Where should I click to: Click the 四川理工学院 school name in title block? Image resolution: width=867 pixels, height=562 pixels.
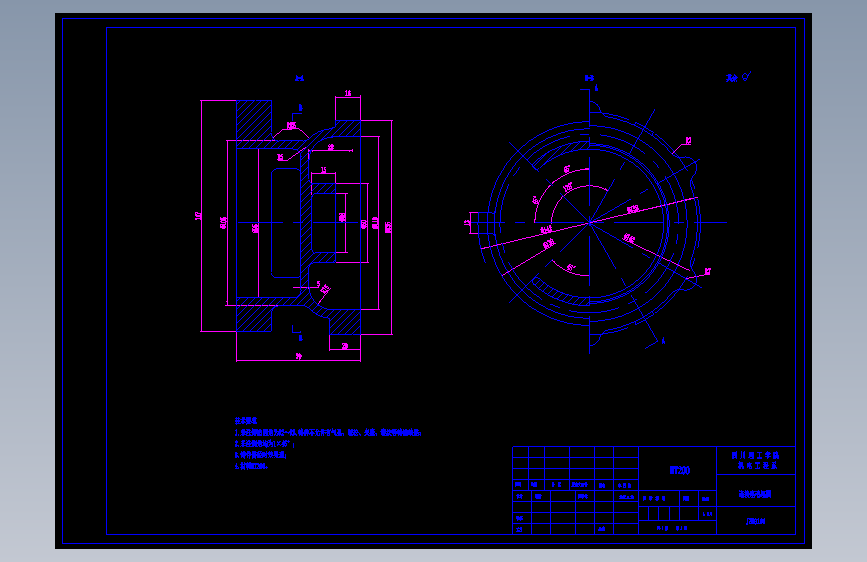[755, 455]
